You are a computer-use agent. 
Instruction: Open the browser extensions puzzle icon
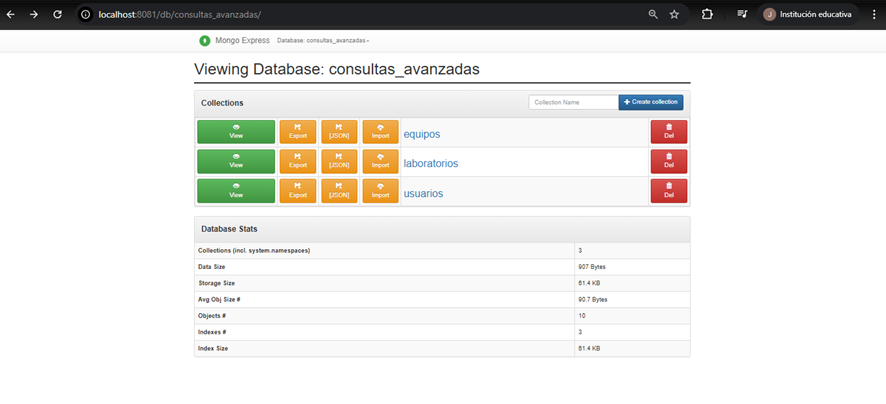pyautogui.click(x=707, y=15)
